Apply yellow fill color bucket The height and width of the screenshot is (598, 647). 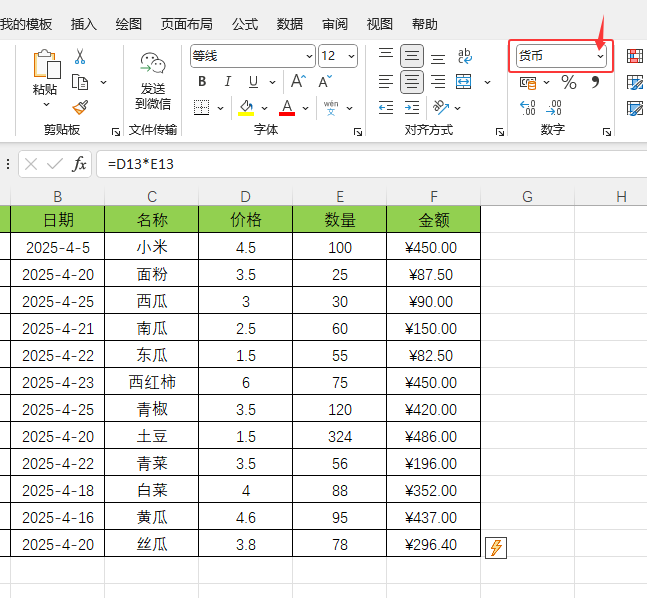(x=246, y=108)
